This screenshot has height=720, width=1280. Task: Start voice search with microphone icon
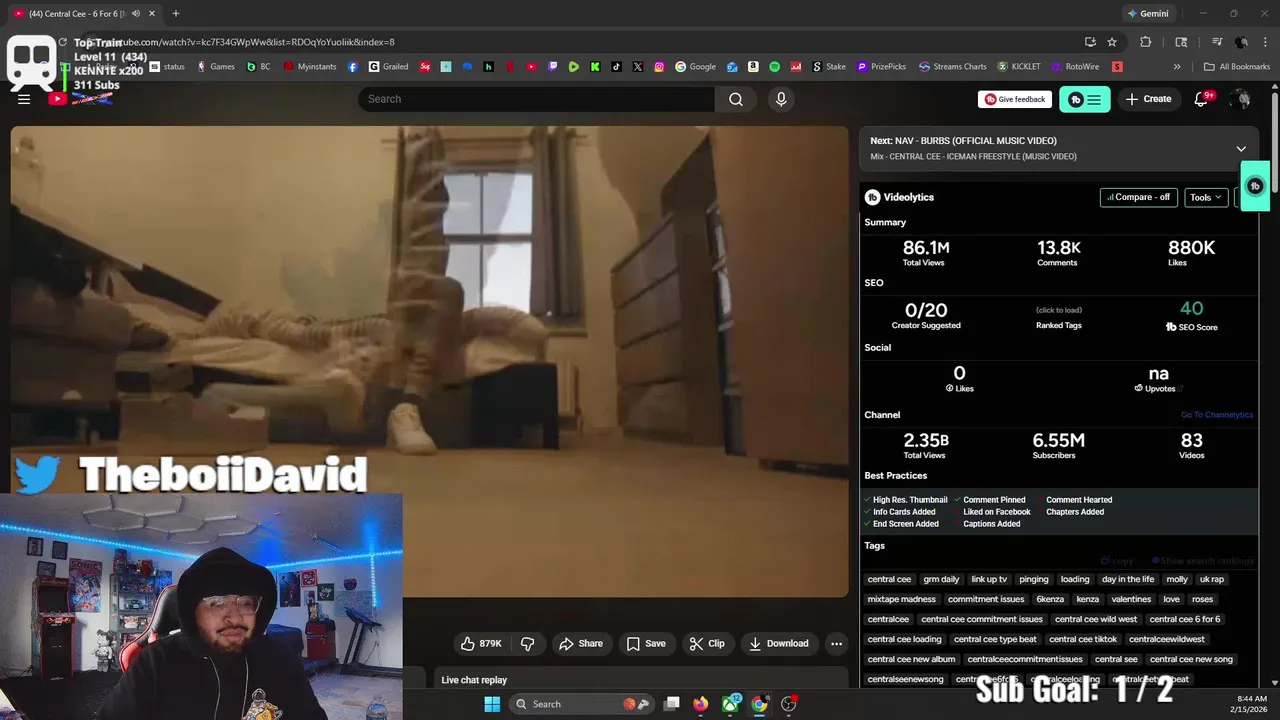coord(781,99)
